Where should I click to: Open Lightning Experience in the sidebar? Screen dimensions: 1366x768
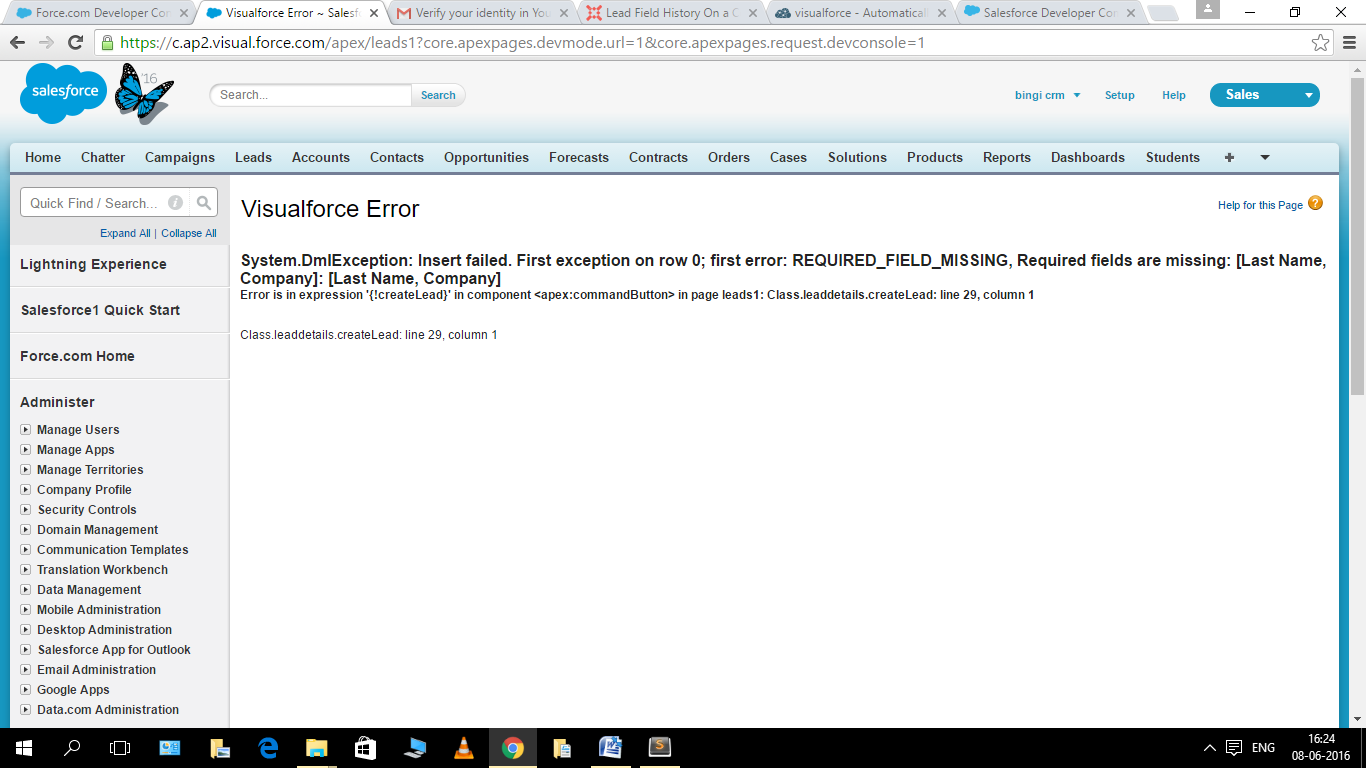[x=93, y=264]
